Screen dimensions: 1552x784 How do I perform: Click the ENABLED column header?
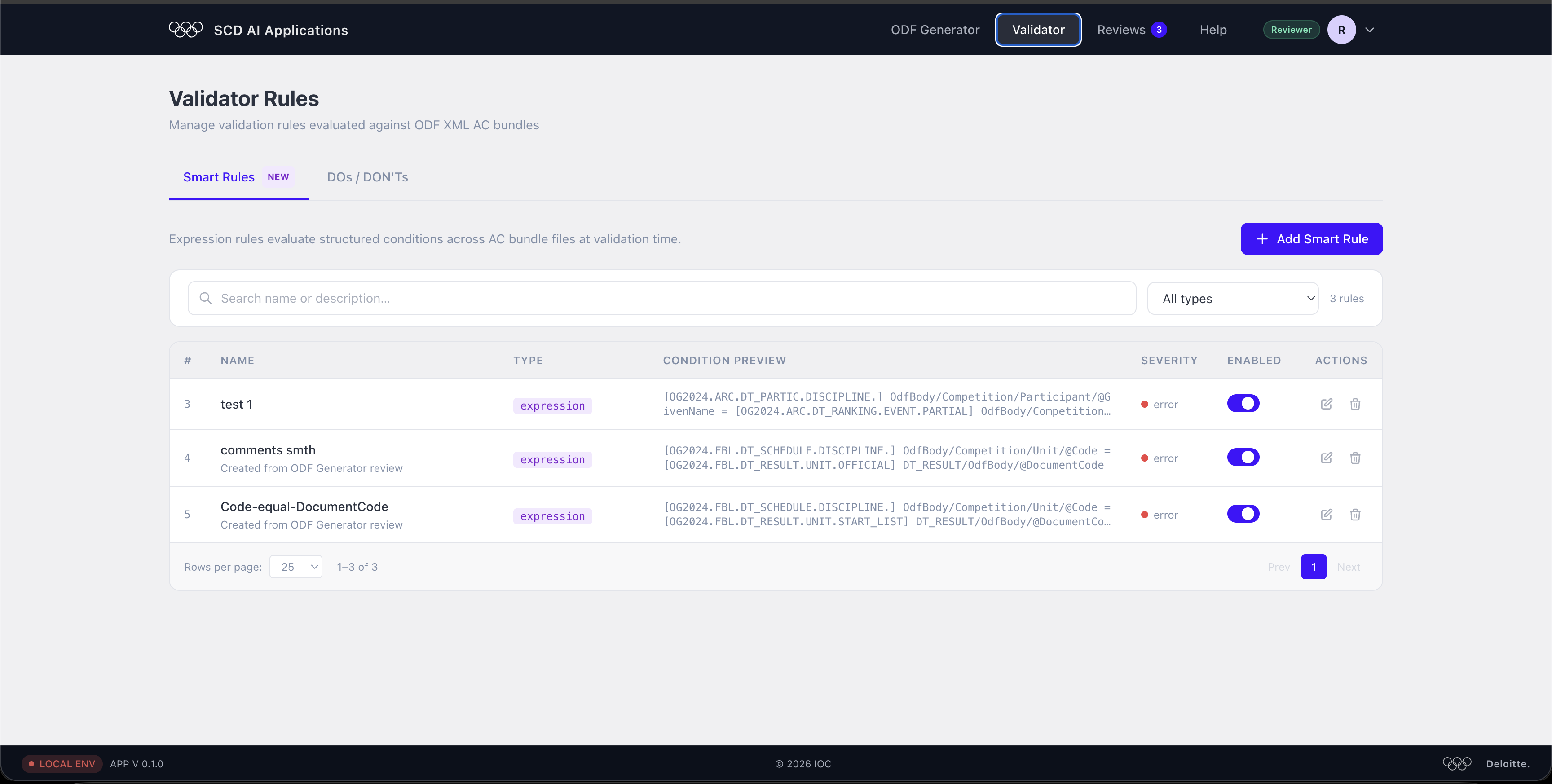point(1254,361)
